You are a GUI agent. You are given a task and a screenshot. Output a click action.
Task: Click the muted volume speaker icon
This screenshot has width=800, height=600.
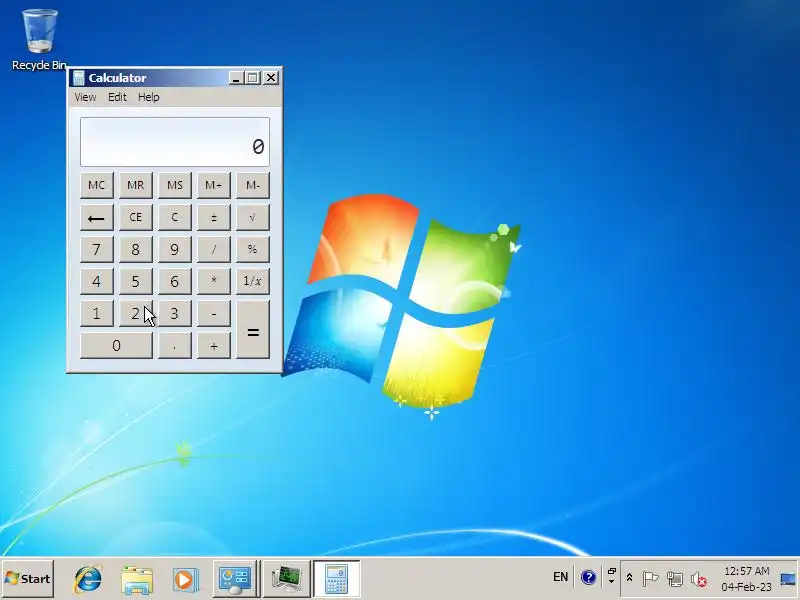tap(698, 579)
